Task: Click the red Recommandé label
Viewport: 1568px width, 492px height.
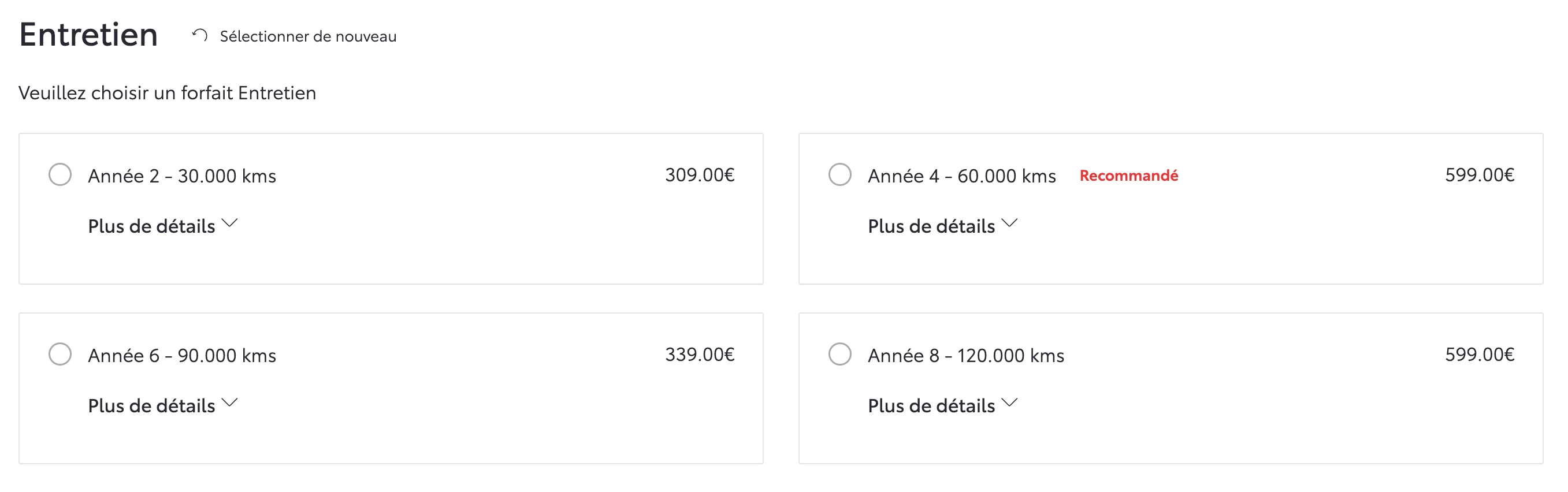Action: click(1128, 176)
